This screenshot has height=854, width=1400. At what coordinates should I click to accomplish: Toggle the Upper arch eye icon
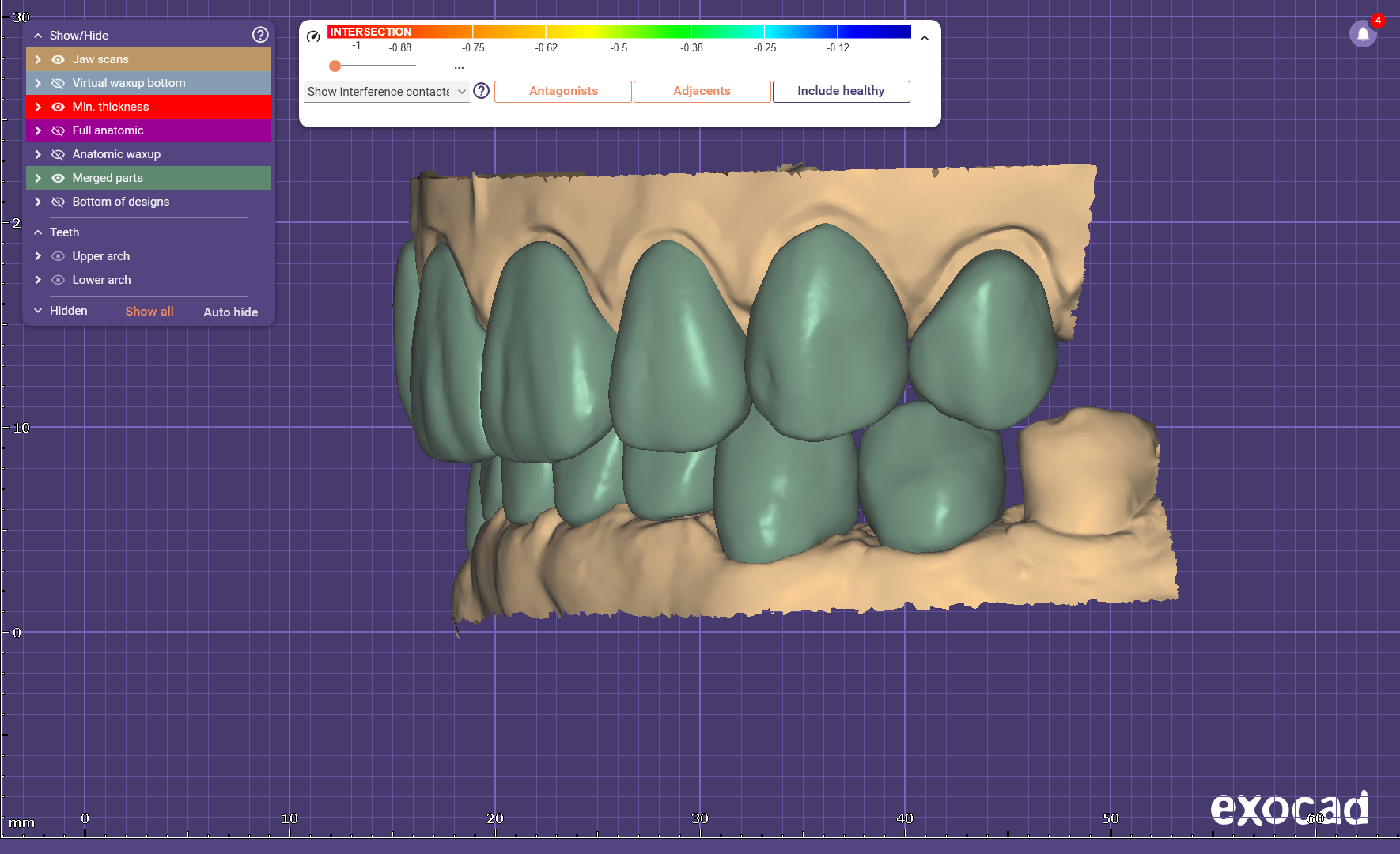point(58,256)
